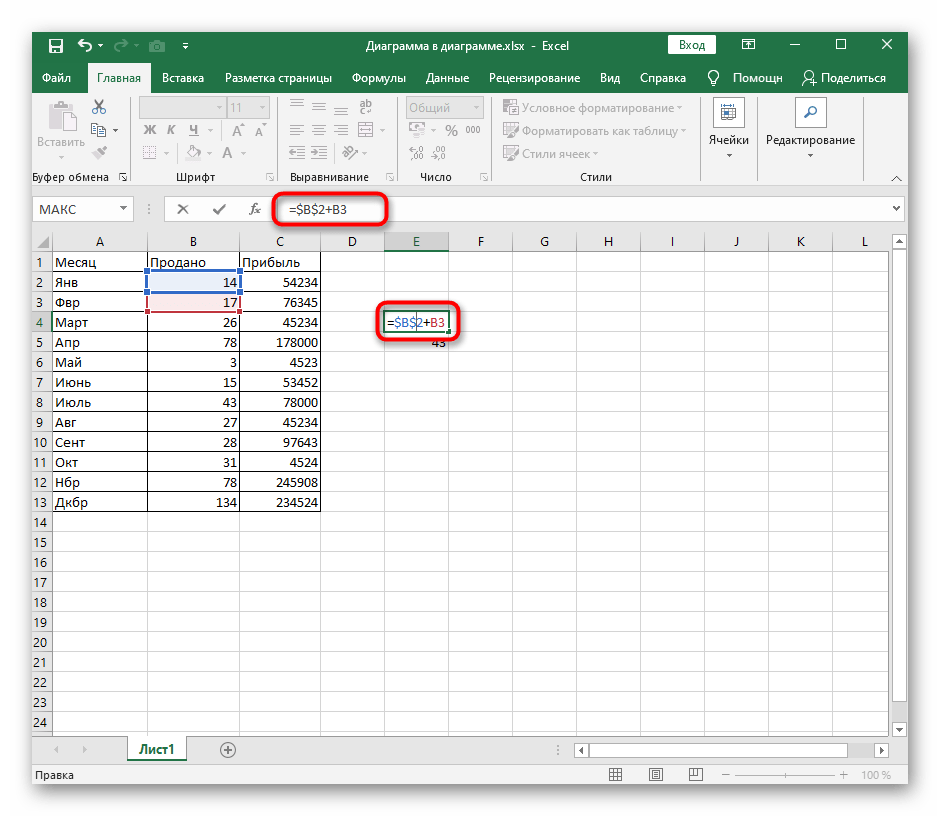Select the Лист1 sheet tab

[x=155, y=749]
